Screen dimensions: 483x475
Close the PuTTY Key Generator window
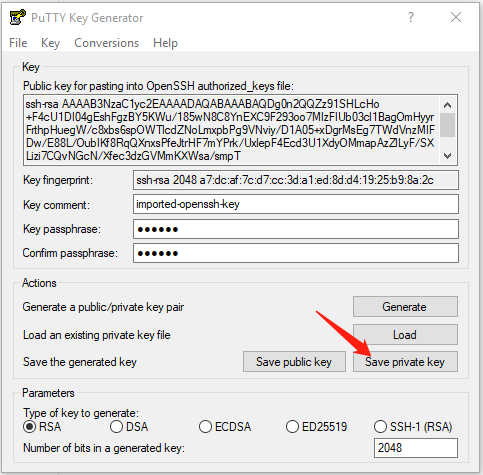456,17
